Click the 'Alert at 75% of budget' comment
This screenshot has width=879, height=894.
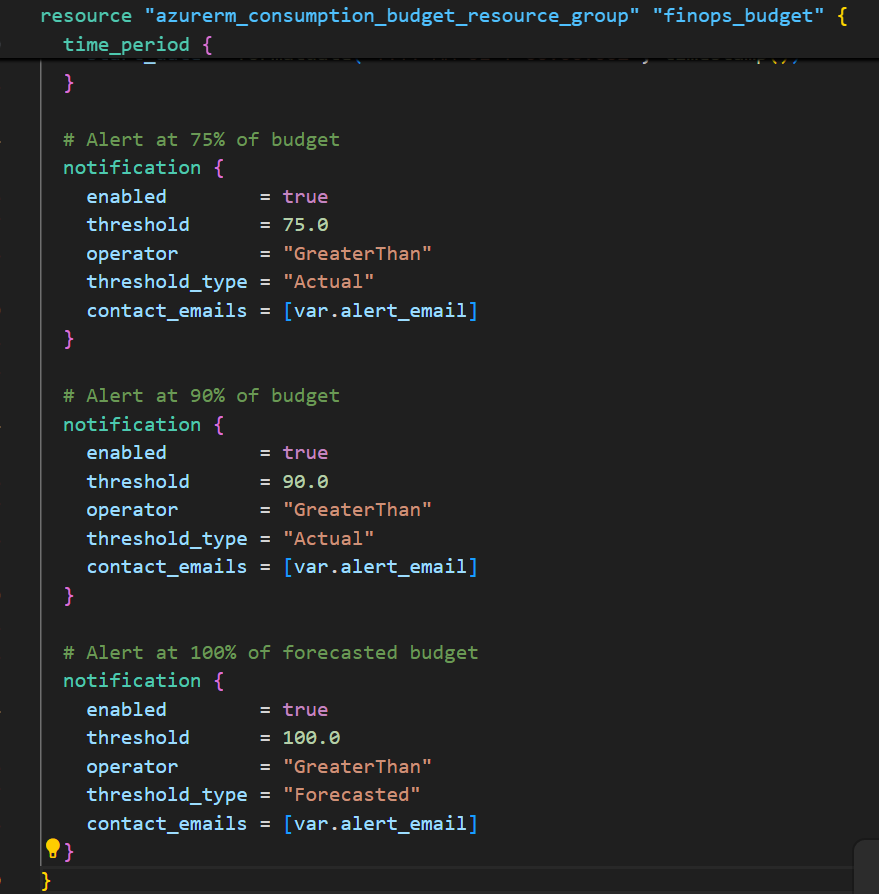tap(201, 139)
